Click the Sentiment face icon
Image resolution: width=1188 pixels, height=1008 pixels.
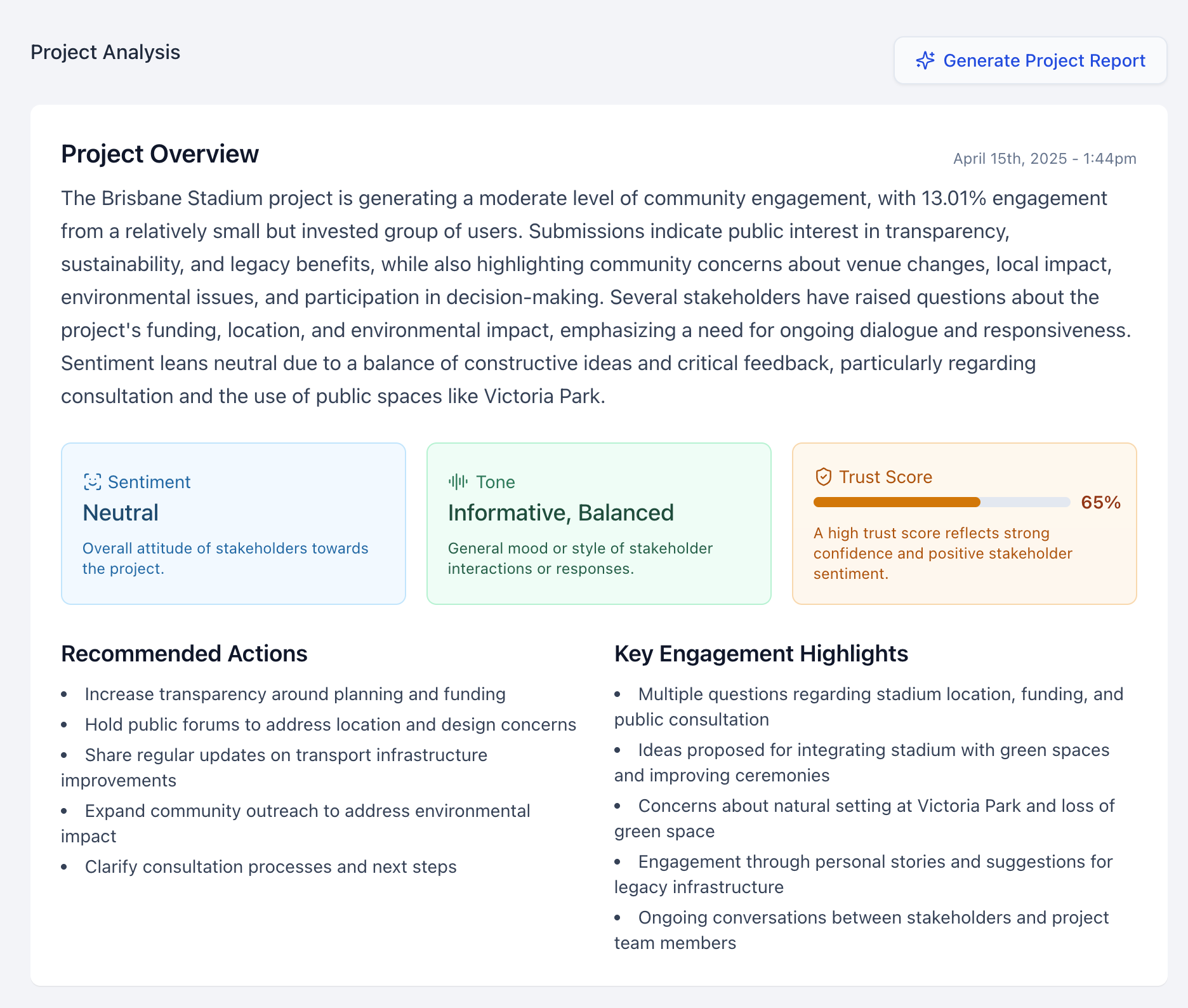click(x=93, y=482)
